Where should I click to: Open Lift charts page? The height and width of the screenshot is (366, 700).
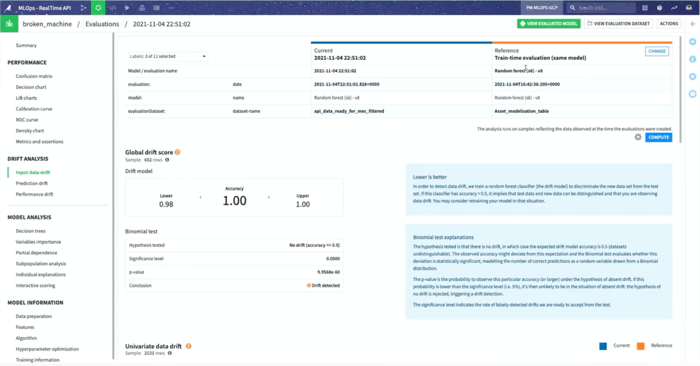tap(26, 98)
